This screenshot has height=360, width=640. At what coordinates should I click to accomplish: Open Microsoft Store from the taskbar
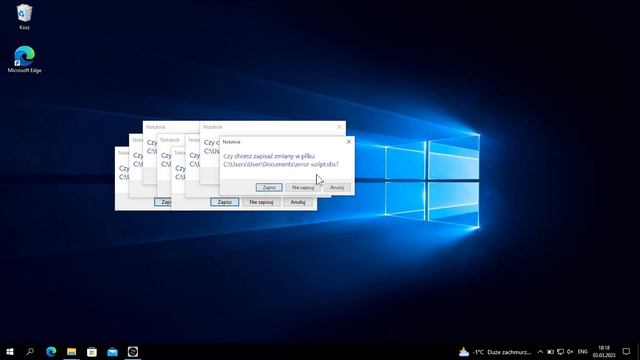(92, 351)
